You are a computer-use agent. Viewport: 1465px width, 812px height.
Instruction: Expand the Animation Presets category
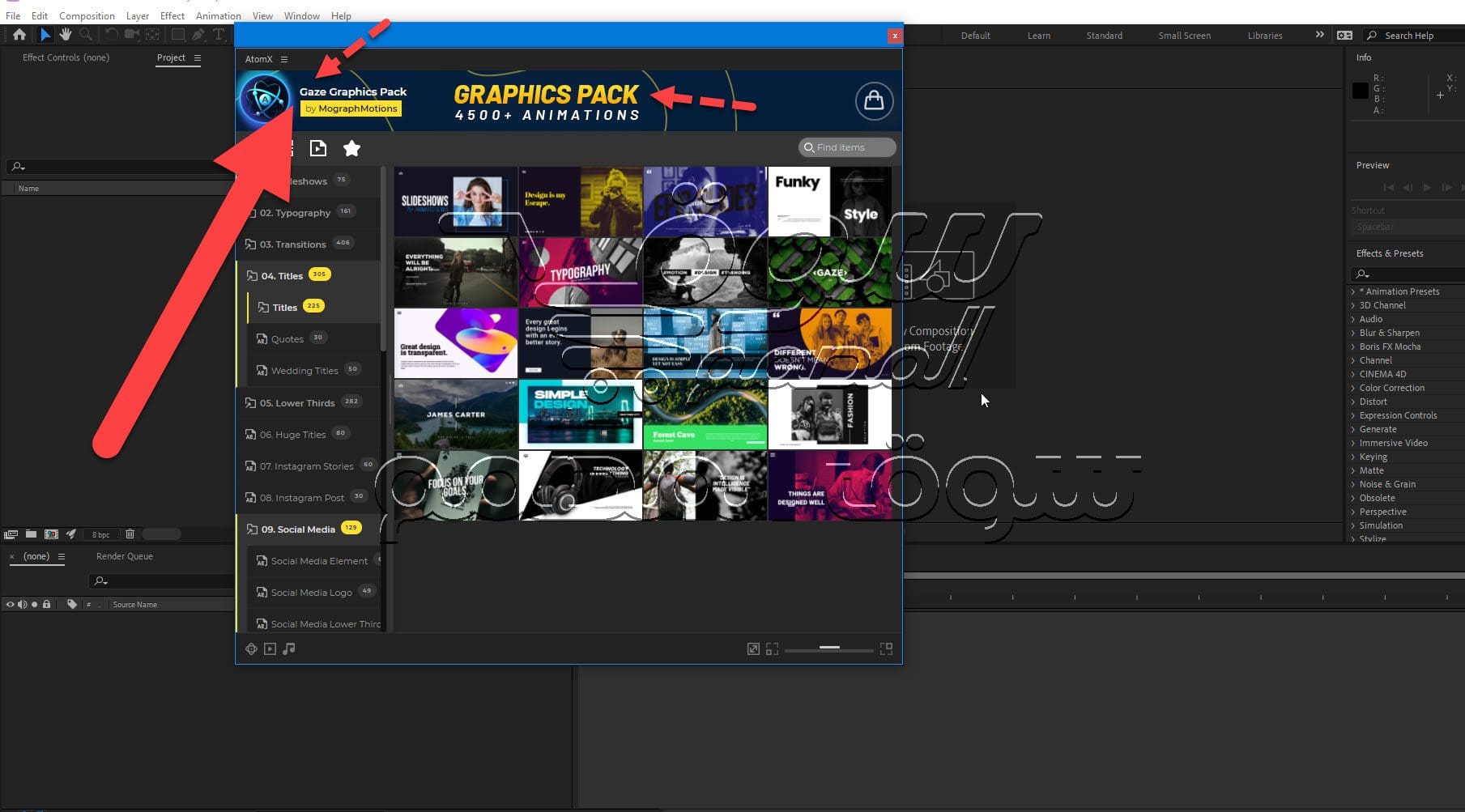tap(1353, 291)
